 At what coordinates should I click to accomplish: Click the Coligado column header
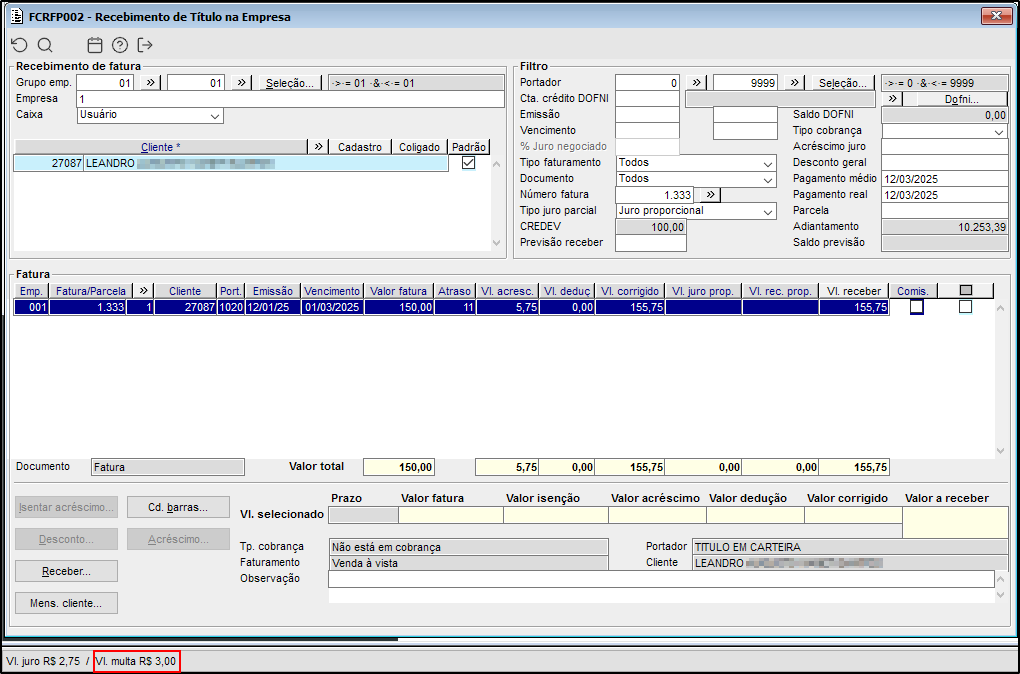[x=420, y=147]
